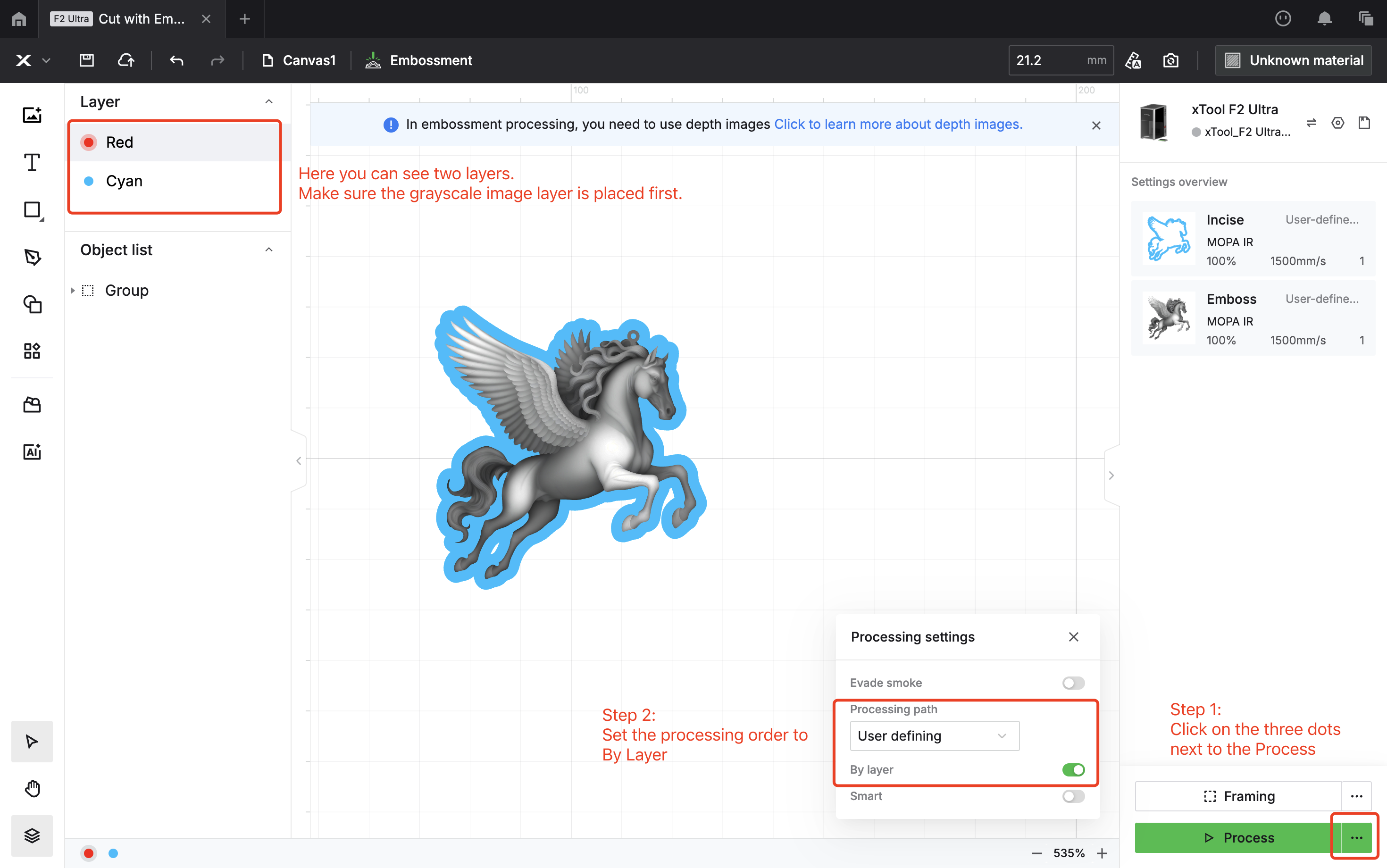Open the AI image tool
The height and width of the screenshot is (868, 1387).
[32, 452]
